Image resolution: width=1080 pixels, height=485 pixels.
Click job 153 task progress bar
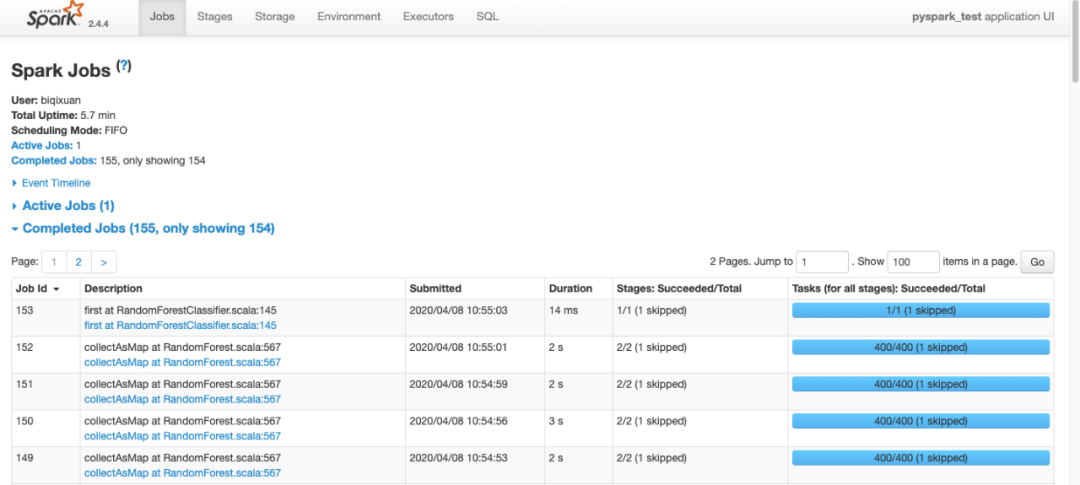click(921, 310)
